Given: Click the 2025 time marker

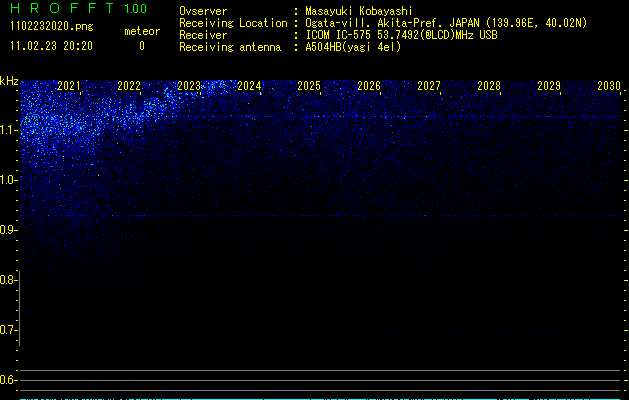Looking at the screenshot, I should click(x=309, y=86).
